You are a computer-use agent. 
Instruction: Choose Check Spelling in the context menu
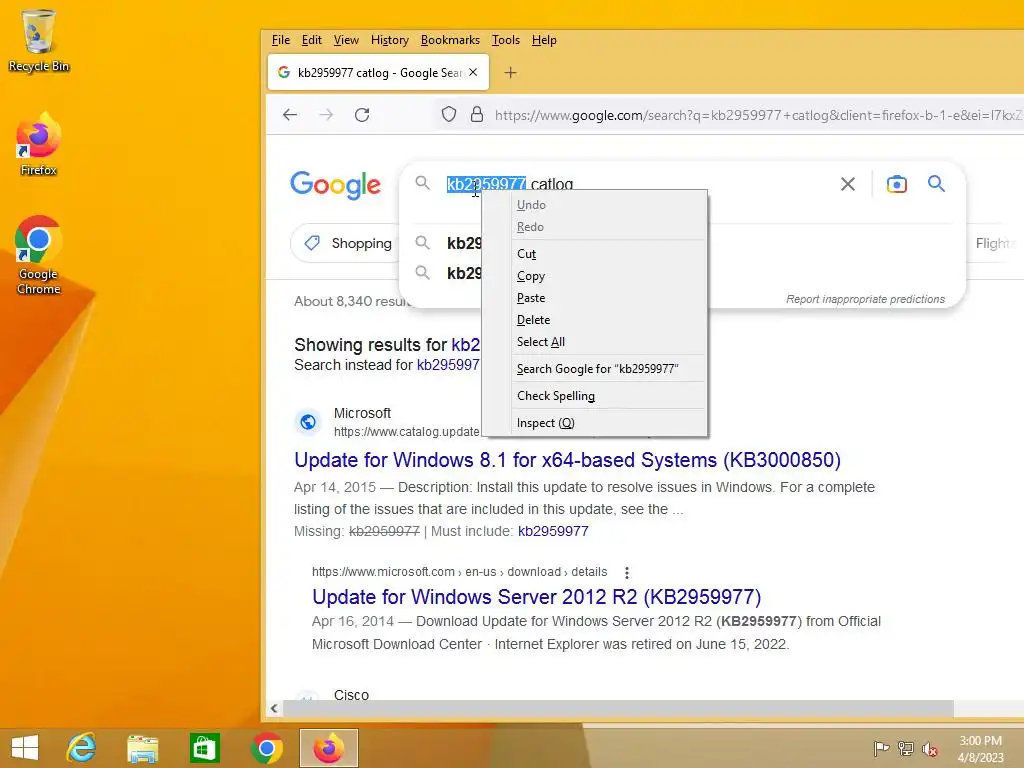click(x=594, y=396)
